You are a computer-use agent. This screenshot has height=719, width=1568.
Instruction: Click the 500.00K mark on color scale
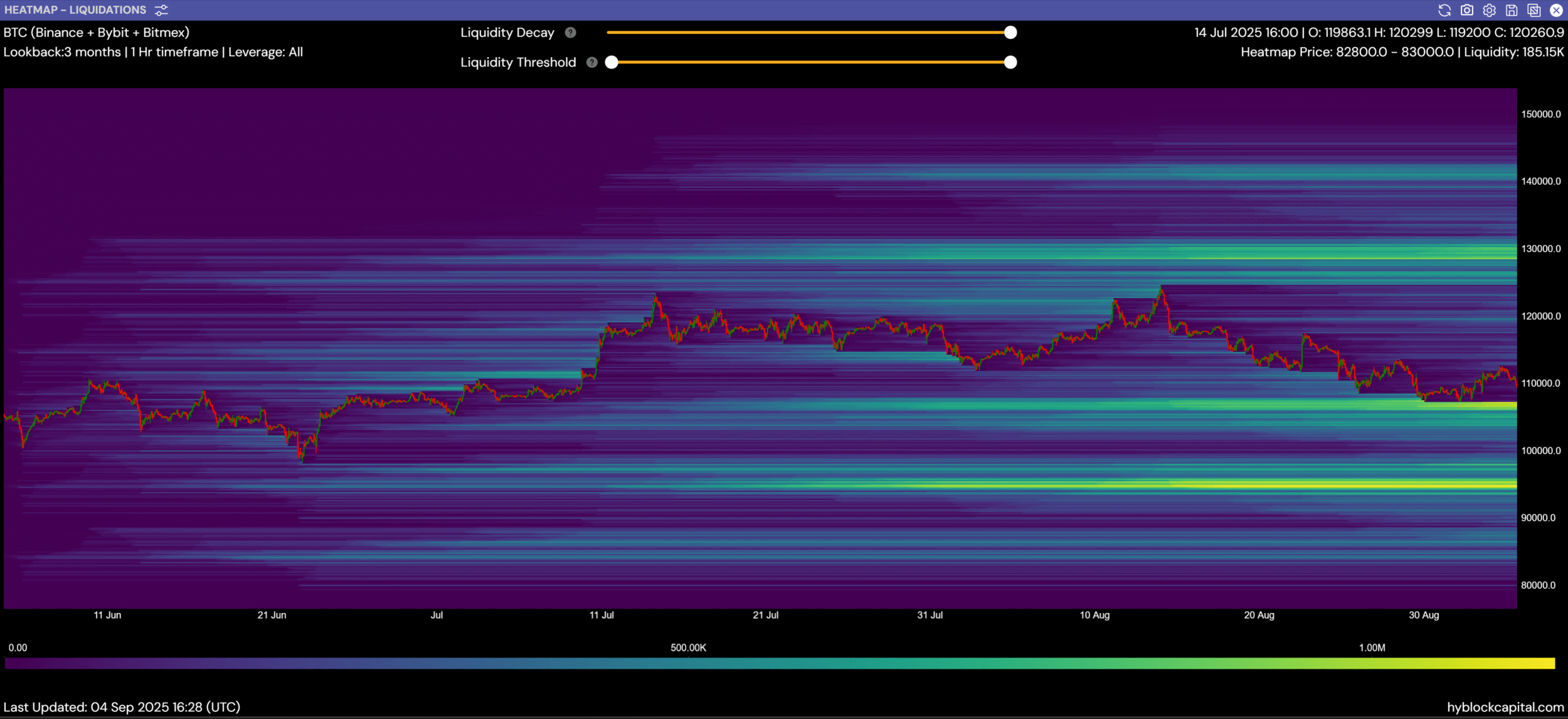688,647
